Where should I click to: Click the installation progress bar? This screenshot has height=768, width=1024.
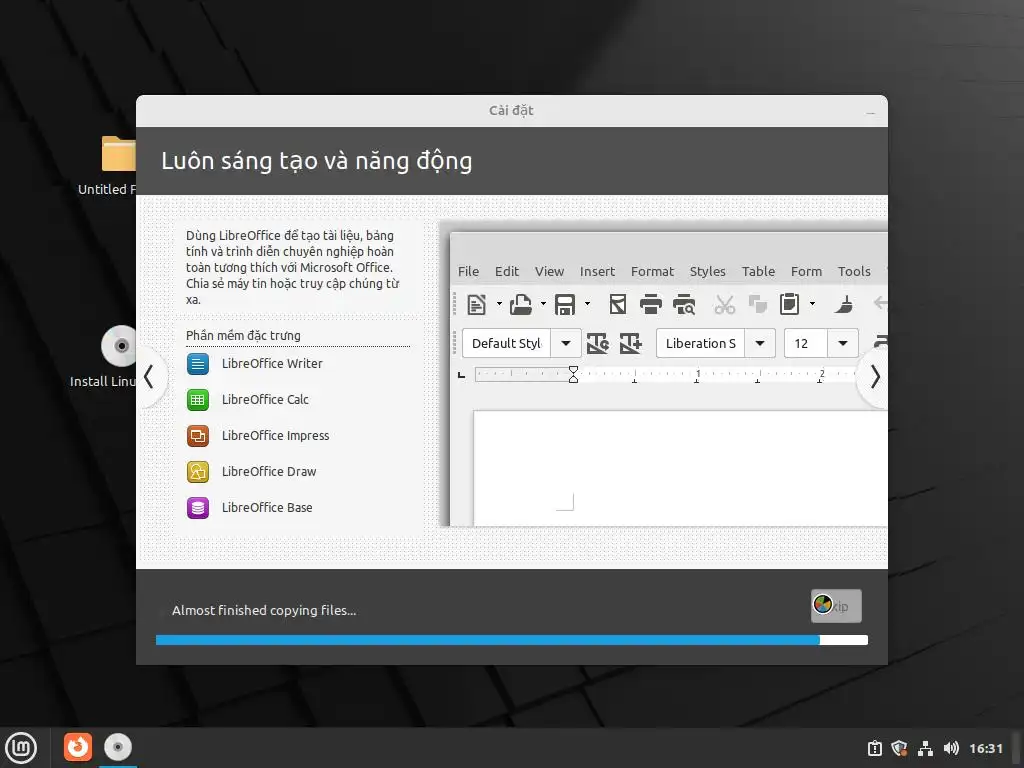(x=512, y=640)
